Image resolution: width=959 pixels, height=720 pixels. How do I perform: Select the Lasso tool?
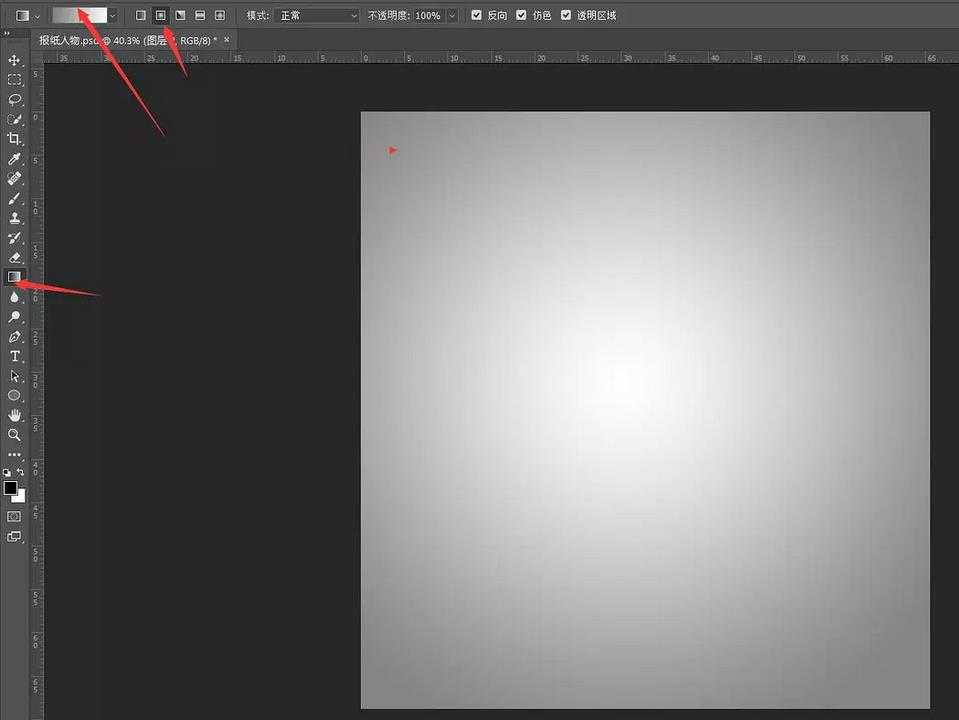[x=14, y=100]
